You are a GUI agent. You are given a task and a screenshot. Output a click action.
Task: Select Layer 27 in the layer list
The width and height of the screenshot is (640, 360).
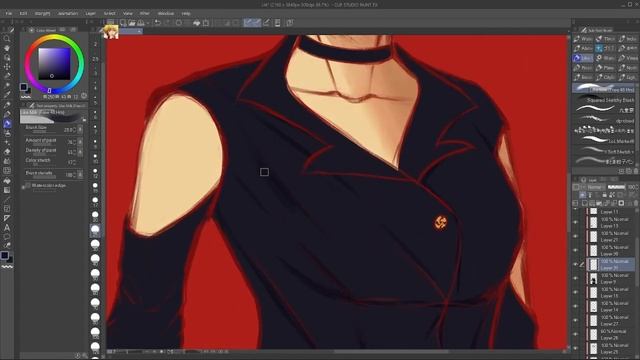point(610,320)
